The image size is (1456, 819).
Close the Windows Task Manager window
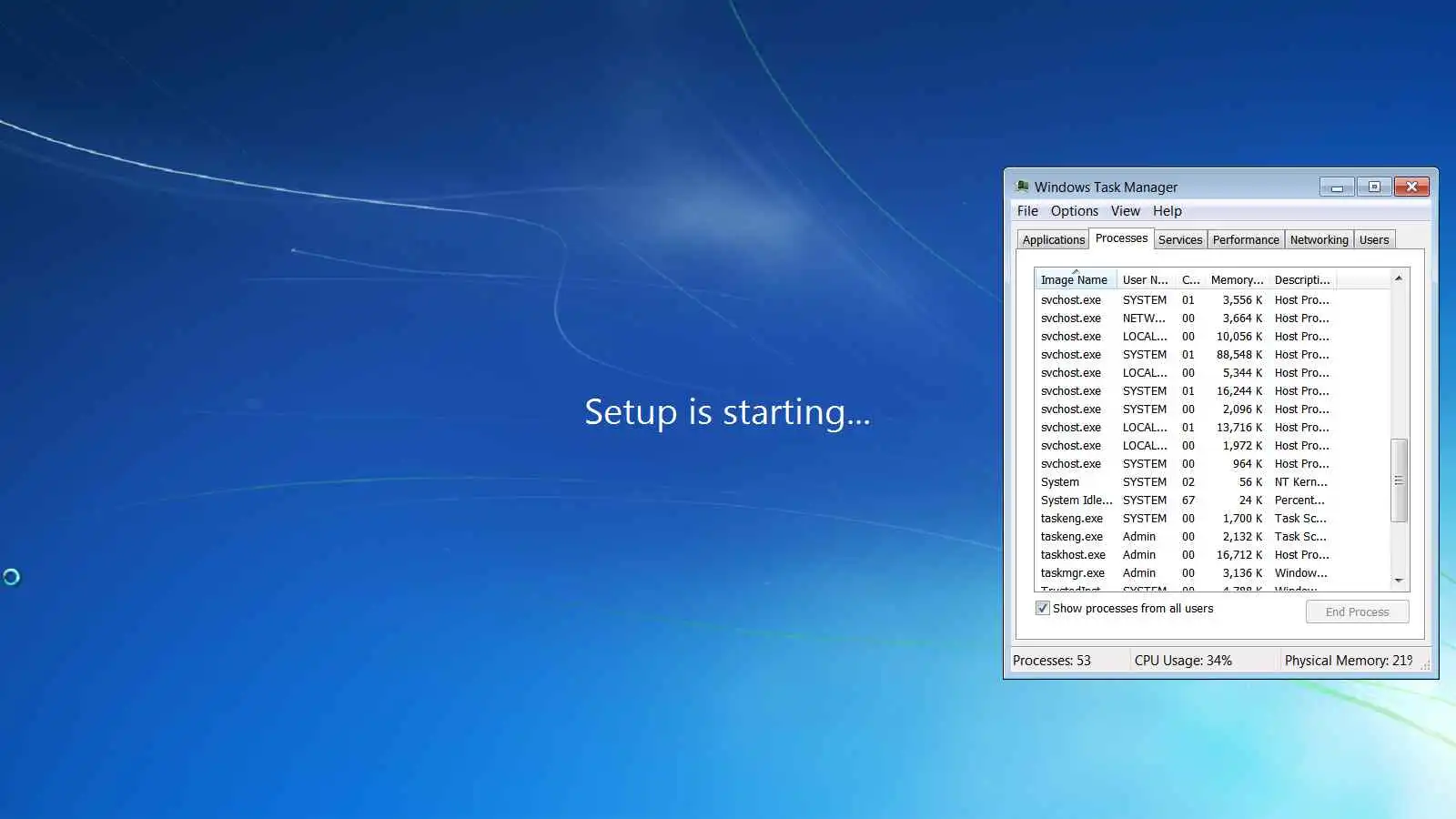point(1411,187)
